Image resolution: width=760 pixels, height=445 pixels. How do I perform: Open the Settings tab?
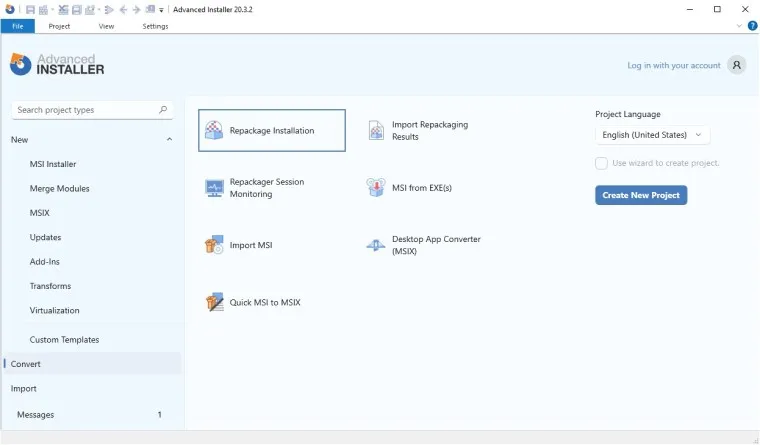pyautogui.click(x=155, y=26)
